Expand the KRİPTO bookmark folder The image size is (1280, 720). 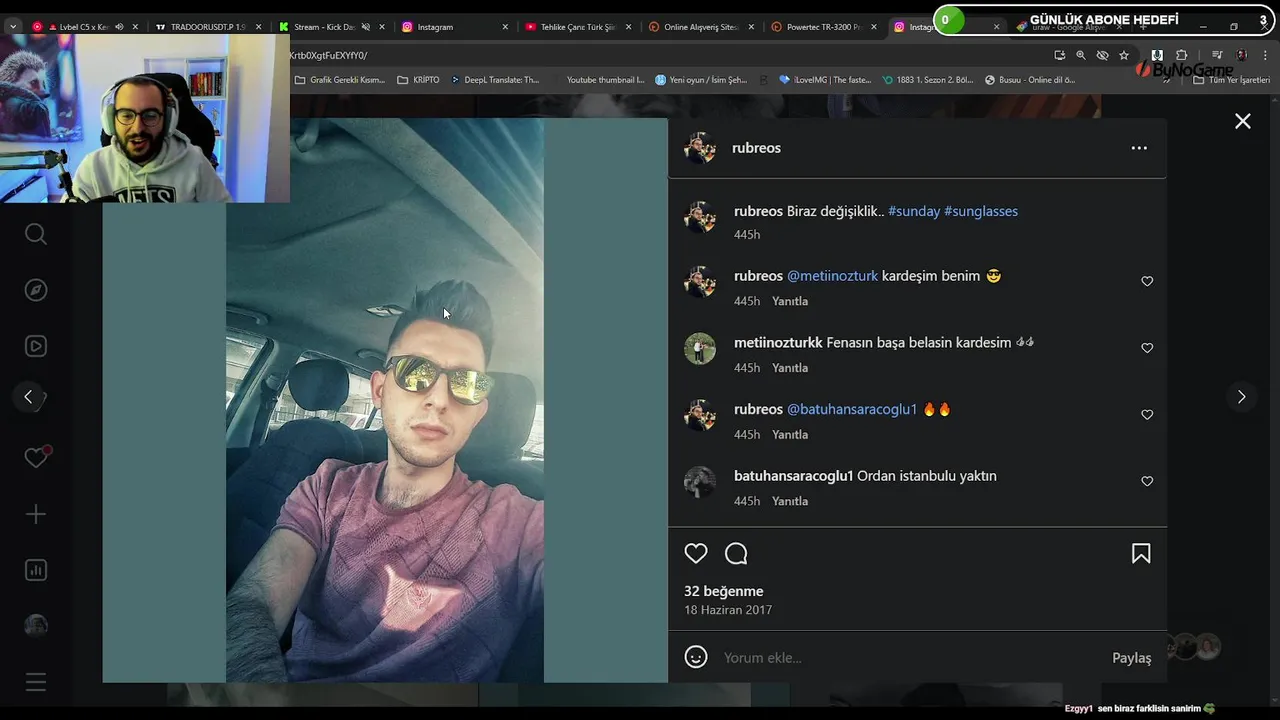click(x=418, y=80)
